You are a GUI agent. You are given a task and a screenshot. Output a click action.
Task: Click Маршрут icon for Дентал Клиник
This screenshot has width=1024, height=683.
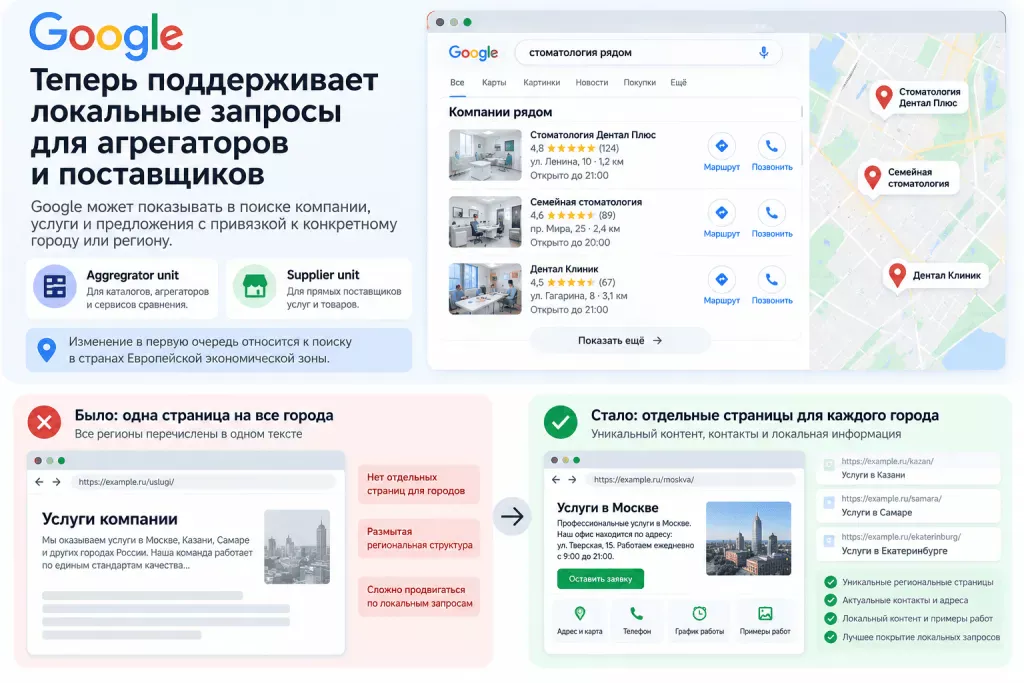(722, 279)
